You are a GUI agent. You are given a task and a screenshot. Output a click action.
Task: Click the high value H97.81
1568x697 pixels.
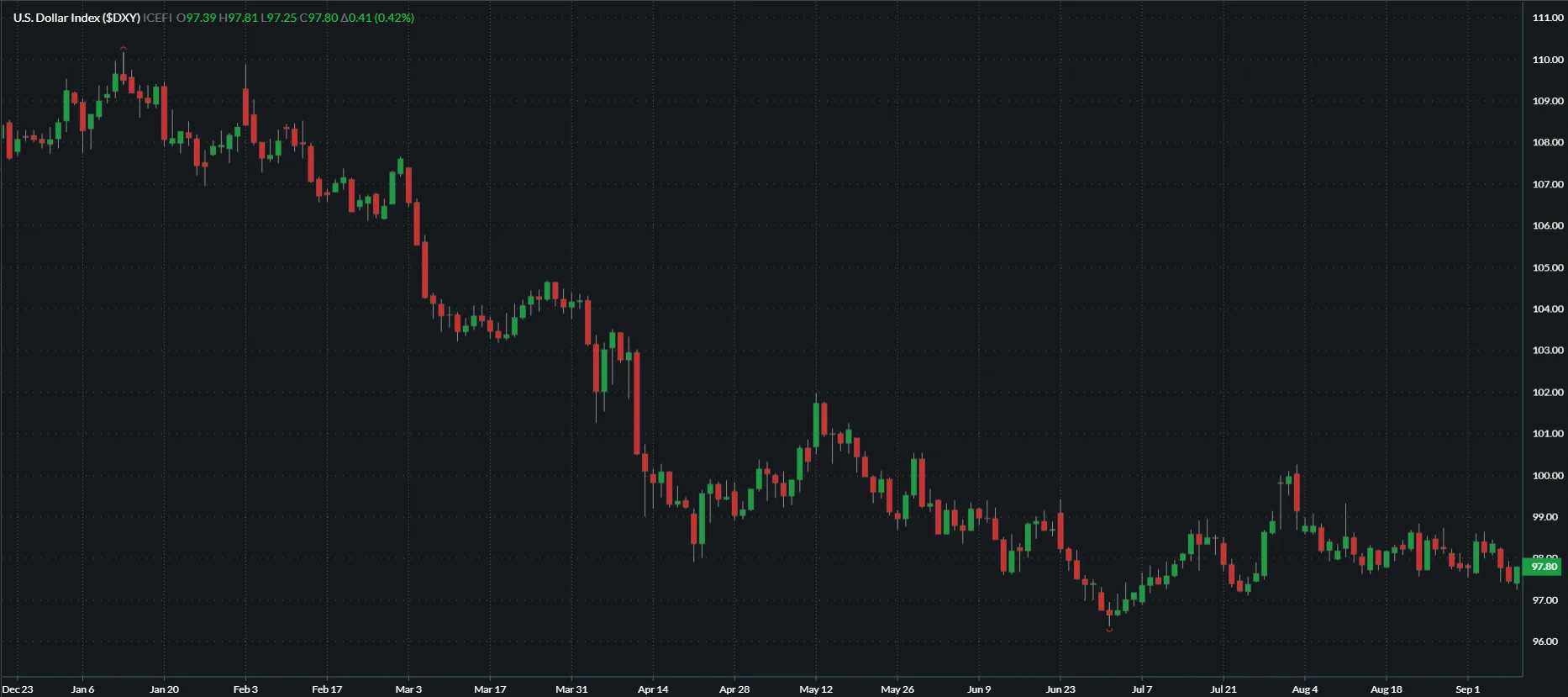pos(238,18)
